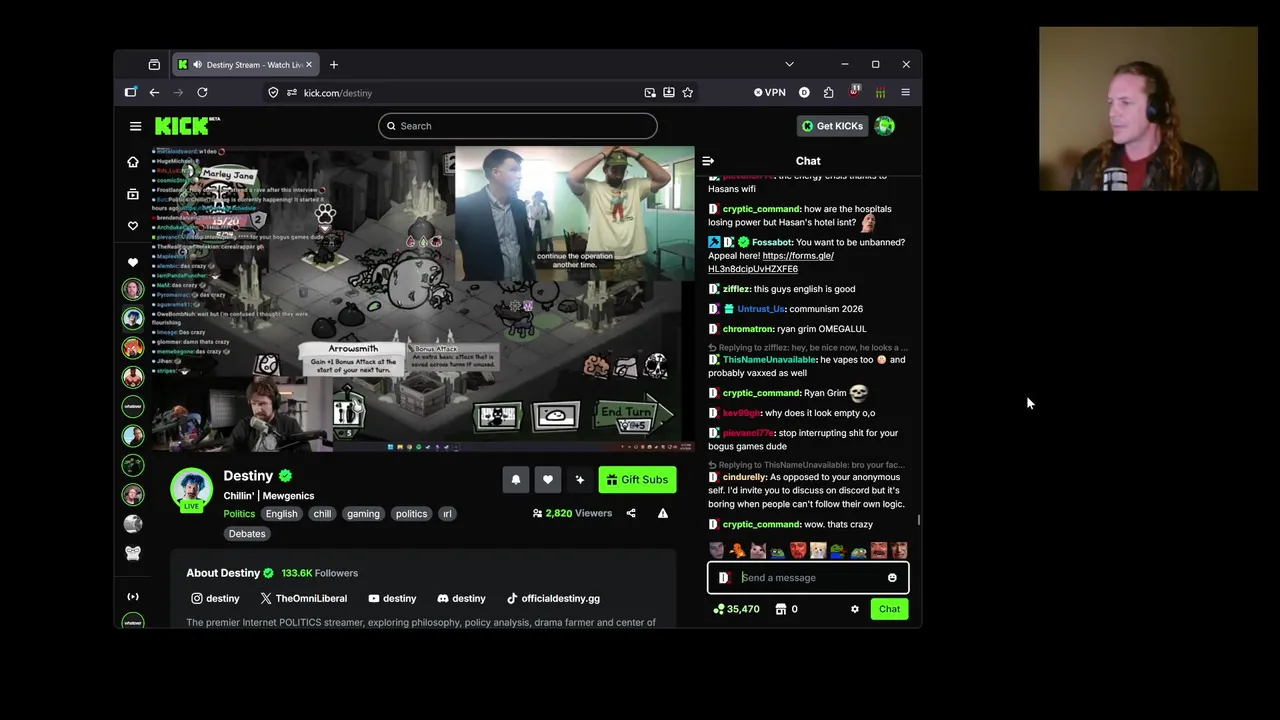Image resolution: width=1280 pixels, height=720 pixels.
Task: Insert the first face emote from quick emotes
Action: click(717, 550)
